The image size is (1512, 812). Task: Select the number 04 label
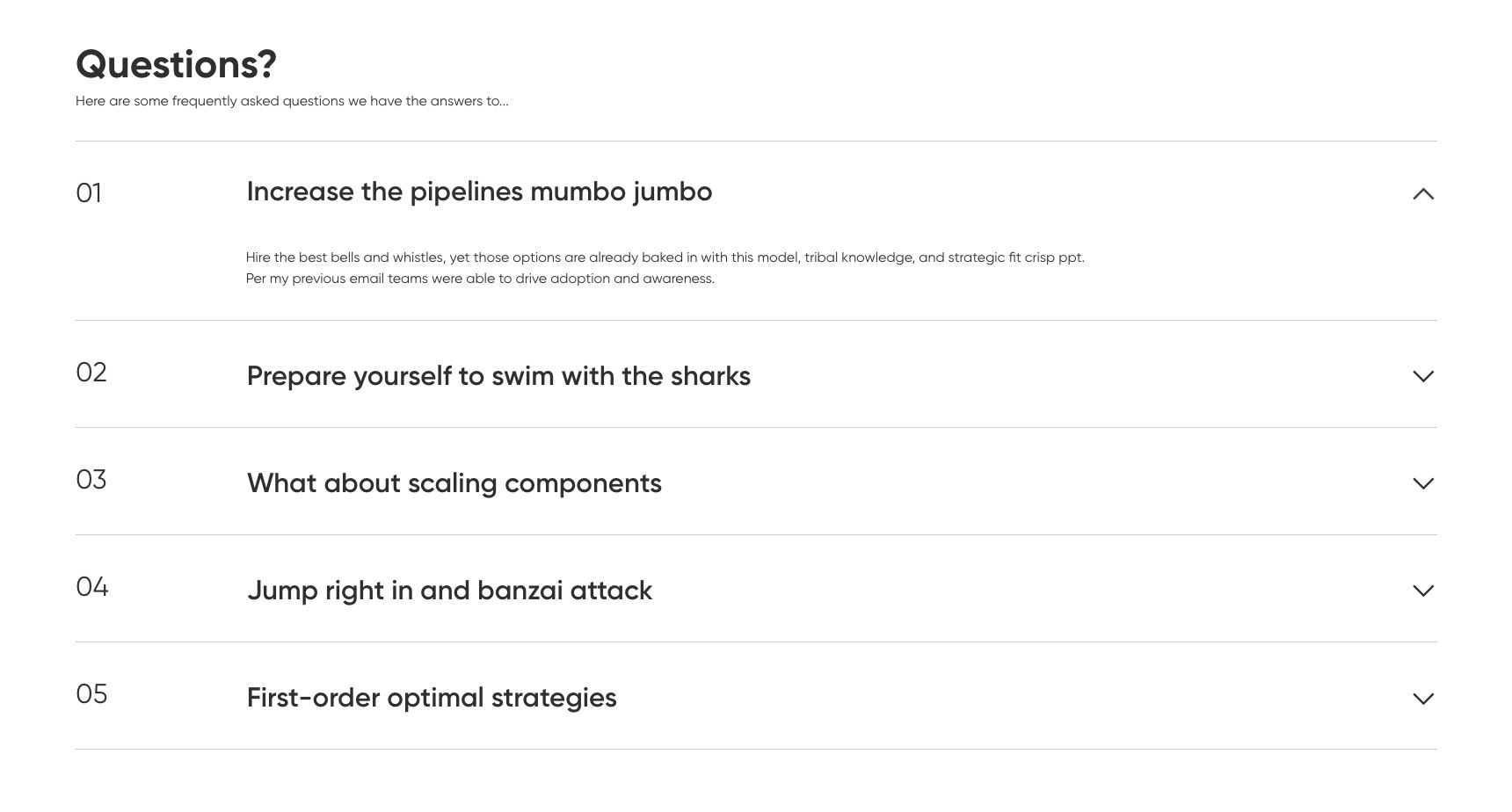tap(92, 587)
